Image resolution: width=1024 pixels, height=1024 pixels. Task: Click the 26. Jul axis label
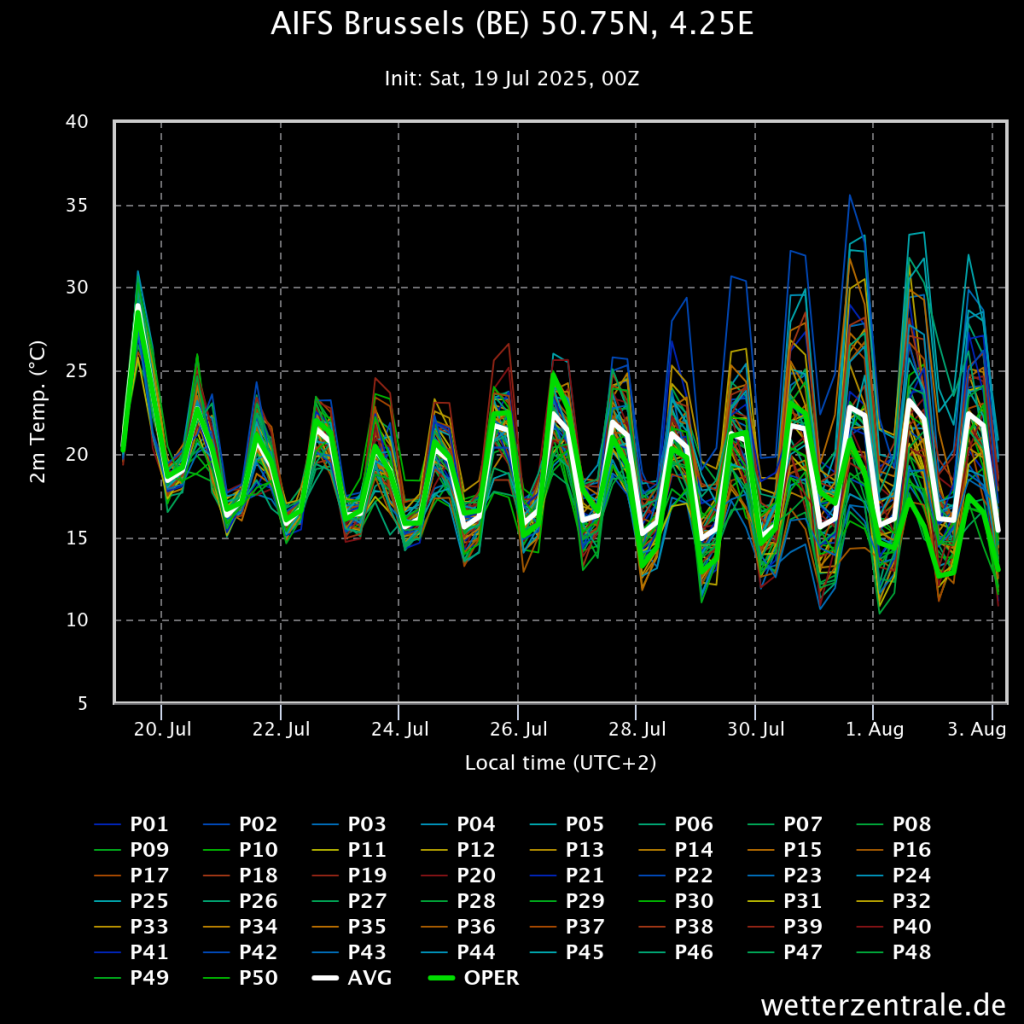click(x=519, y=729)
